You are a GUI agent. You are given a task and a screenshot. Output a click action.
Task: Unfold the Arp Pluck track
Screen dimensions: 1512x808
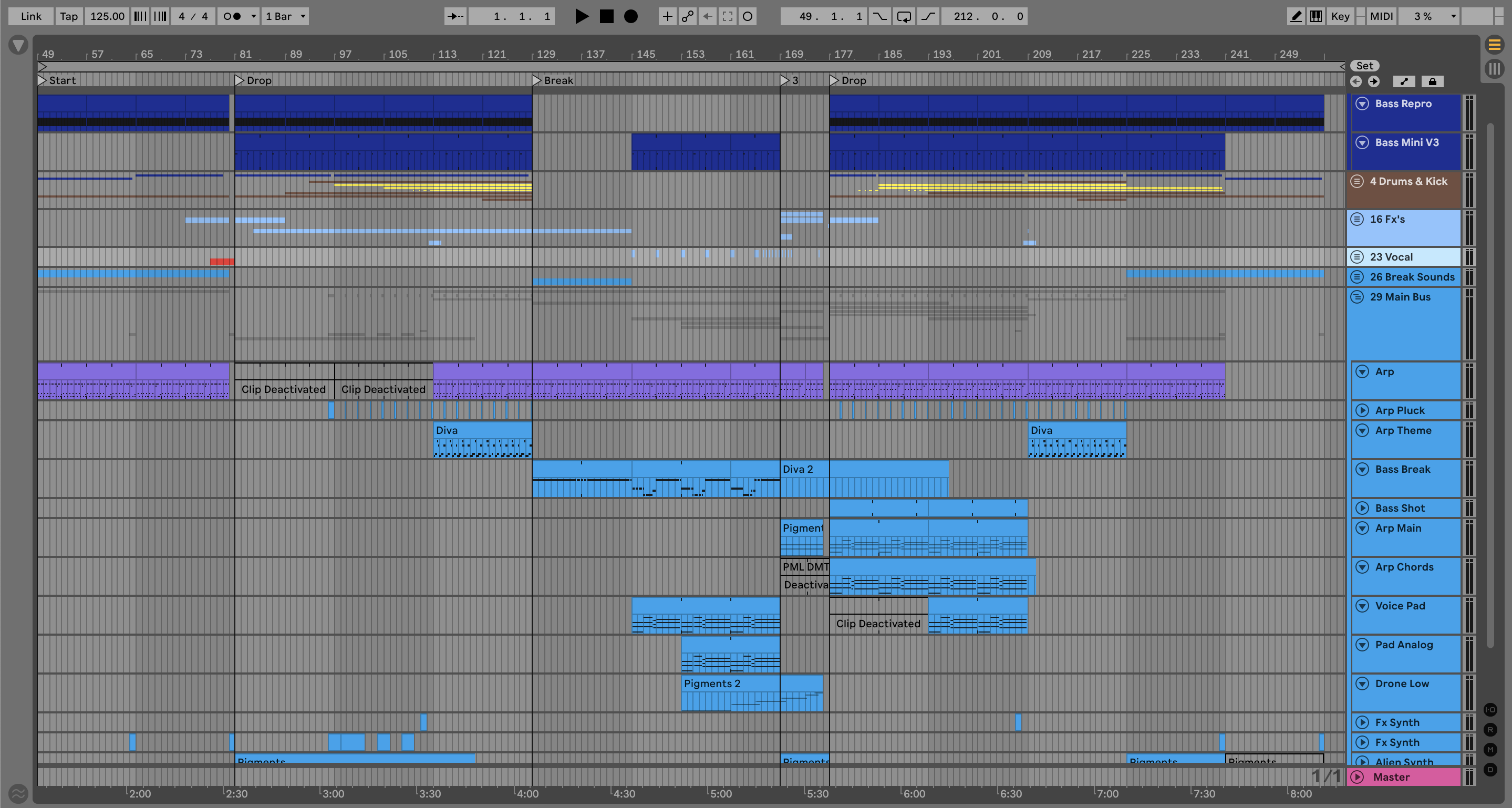pos(1362,411)
